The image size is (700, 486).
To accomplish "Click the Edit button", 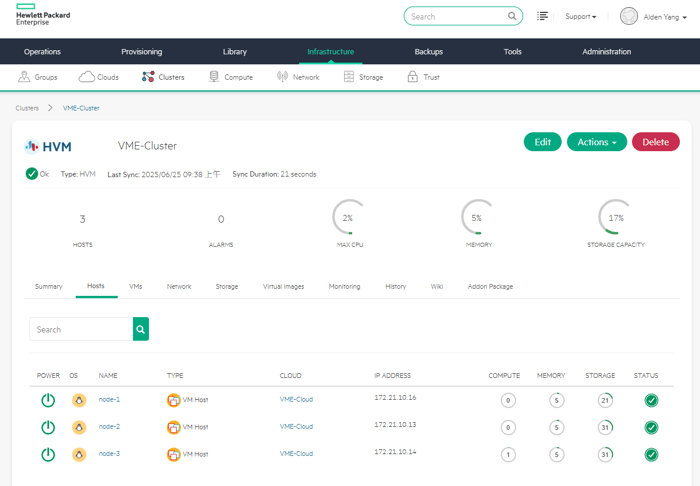I will (542, 142).
